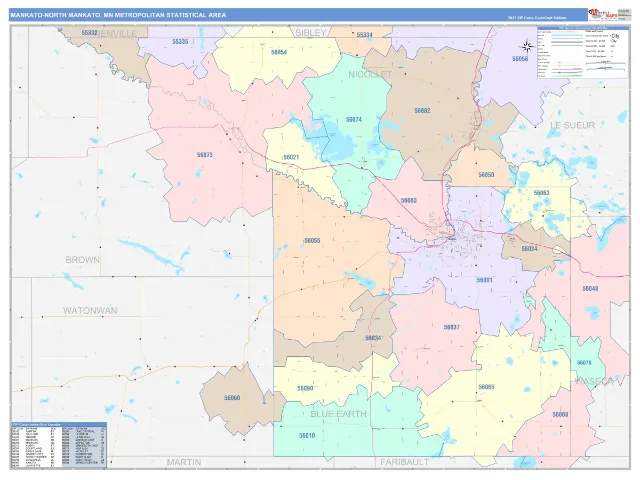Select ZIP code 56010 label
640x480 pixels.
point(307,436)
